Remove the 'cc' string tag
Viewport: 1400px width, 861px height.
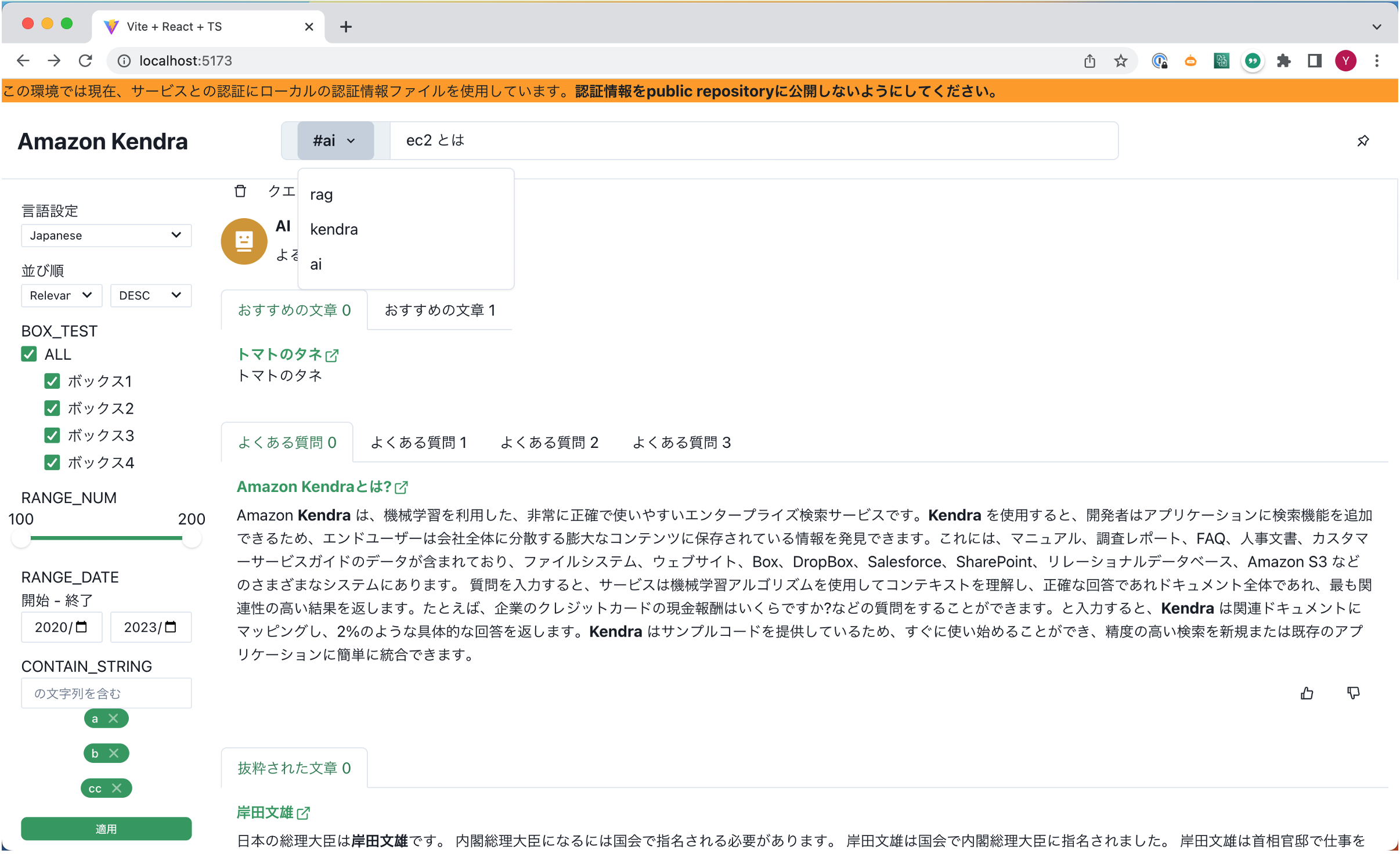(117, 788)
